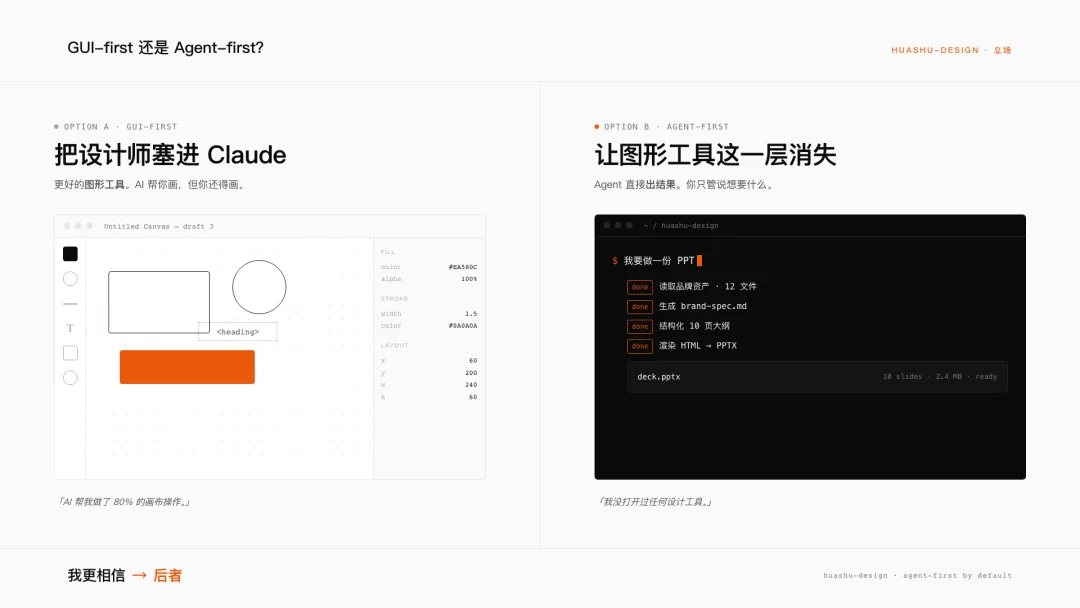Toggle the done badge next to 生成 brand-spec.md

click(x=640, y=307)
